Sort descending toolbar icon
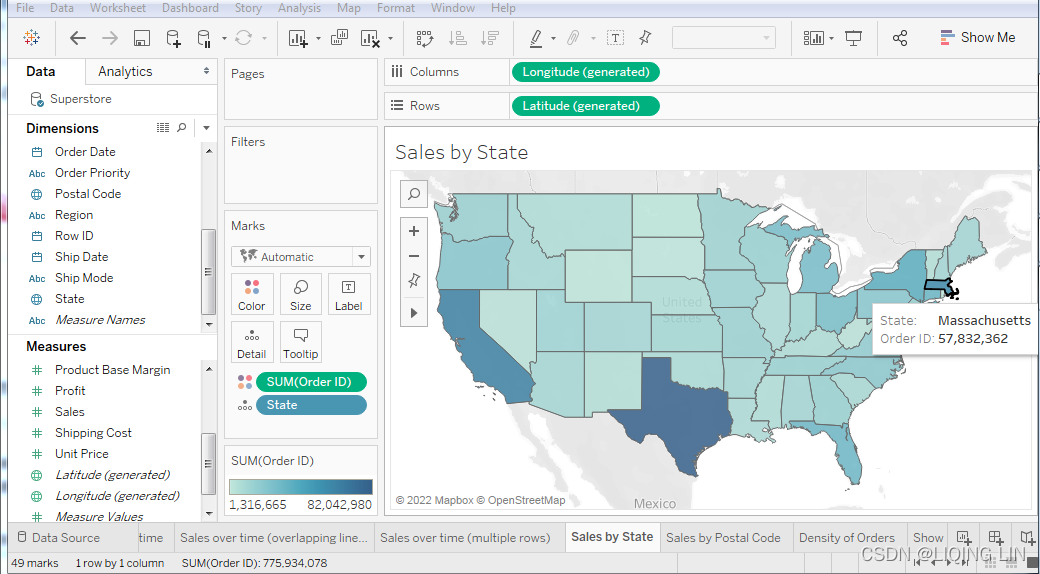This screenshot has height=574, width=1040. click(489, 38)
